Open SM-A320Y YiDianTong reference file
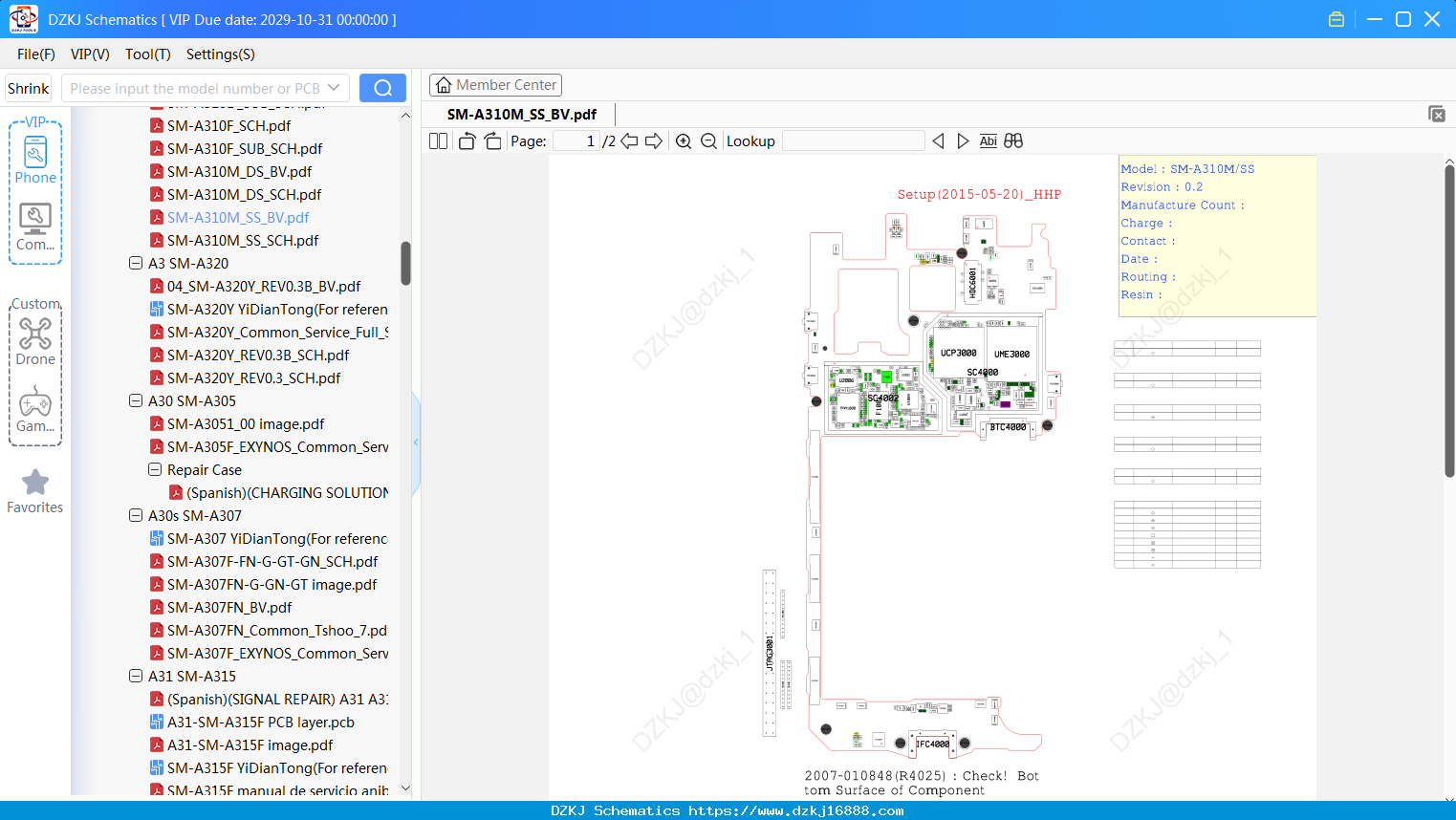 [277, 309]
